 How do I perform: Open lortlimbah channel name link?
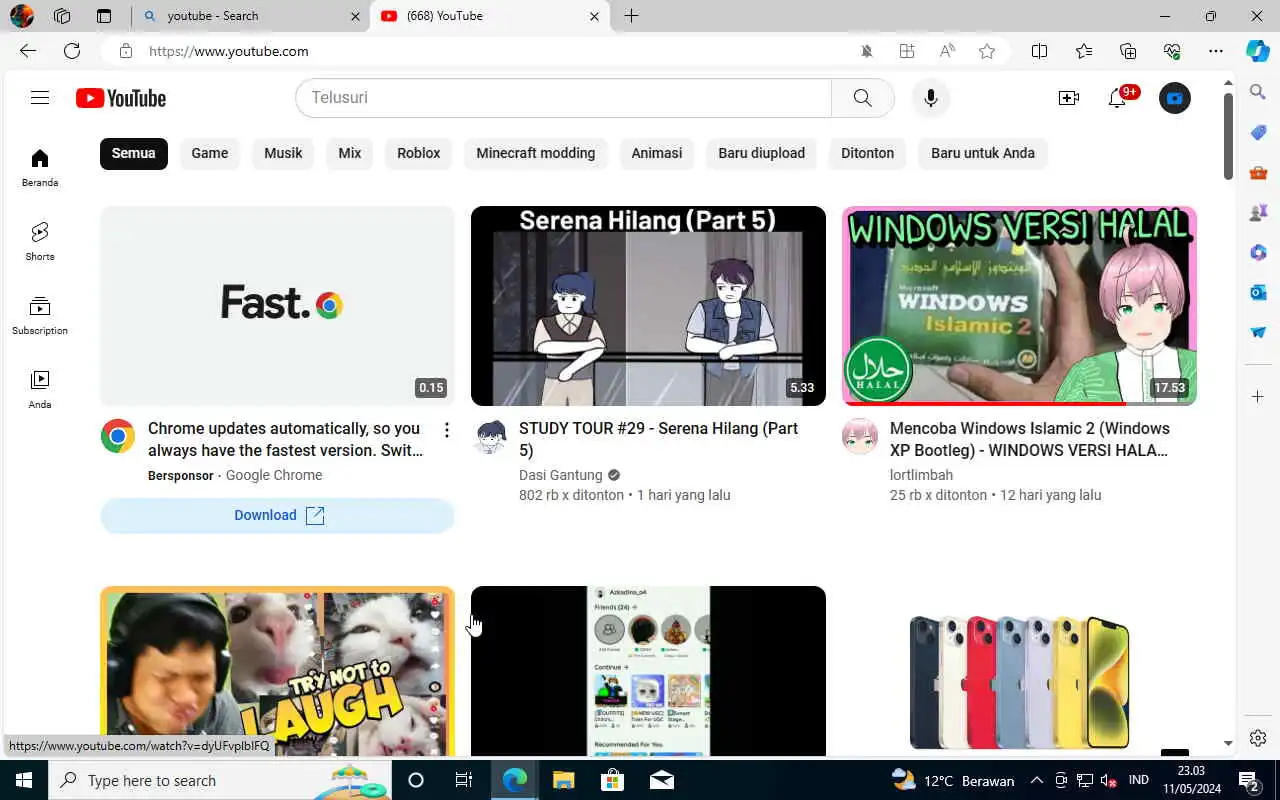[x=921, y=475]
